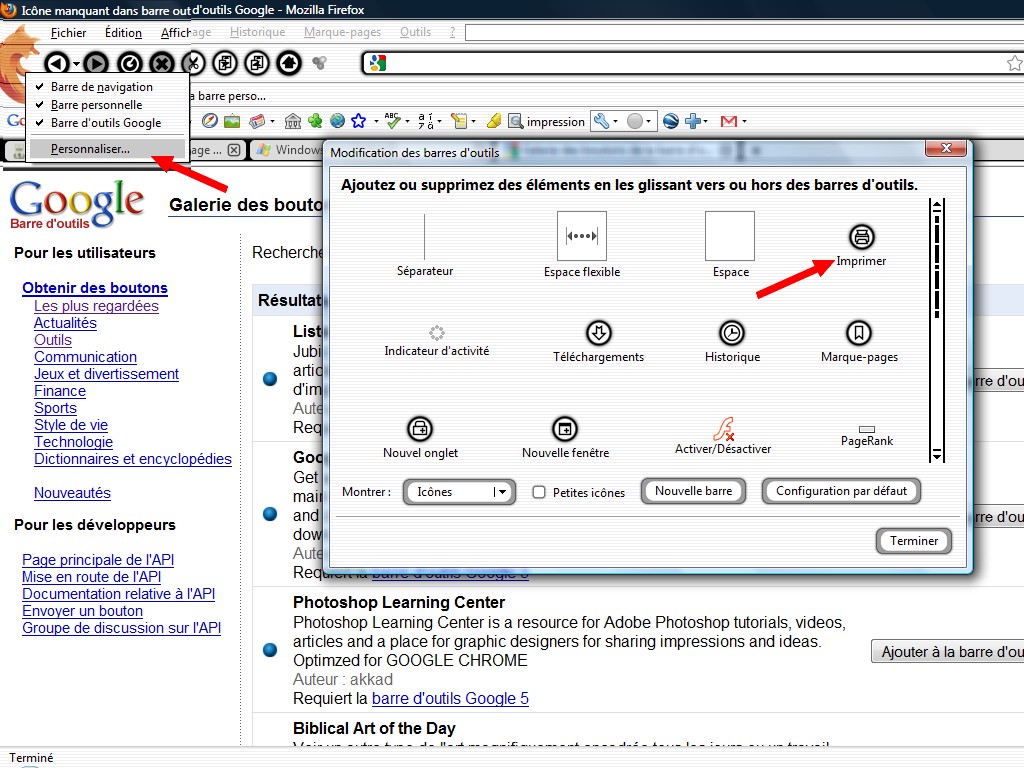Select the Téléchargements icon in the dialog
1024x768 pixels.
pyautogui.click(x=598, y=333)
